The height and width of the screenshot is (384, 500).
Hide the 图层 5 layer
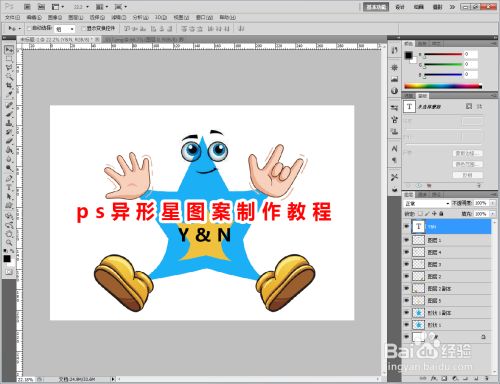click(x=406, y=300)
